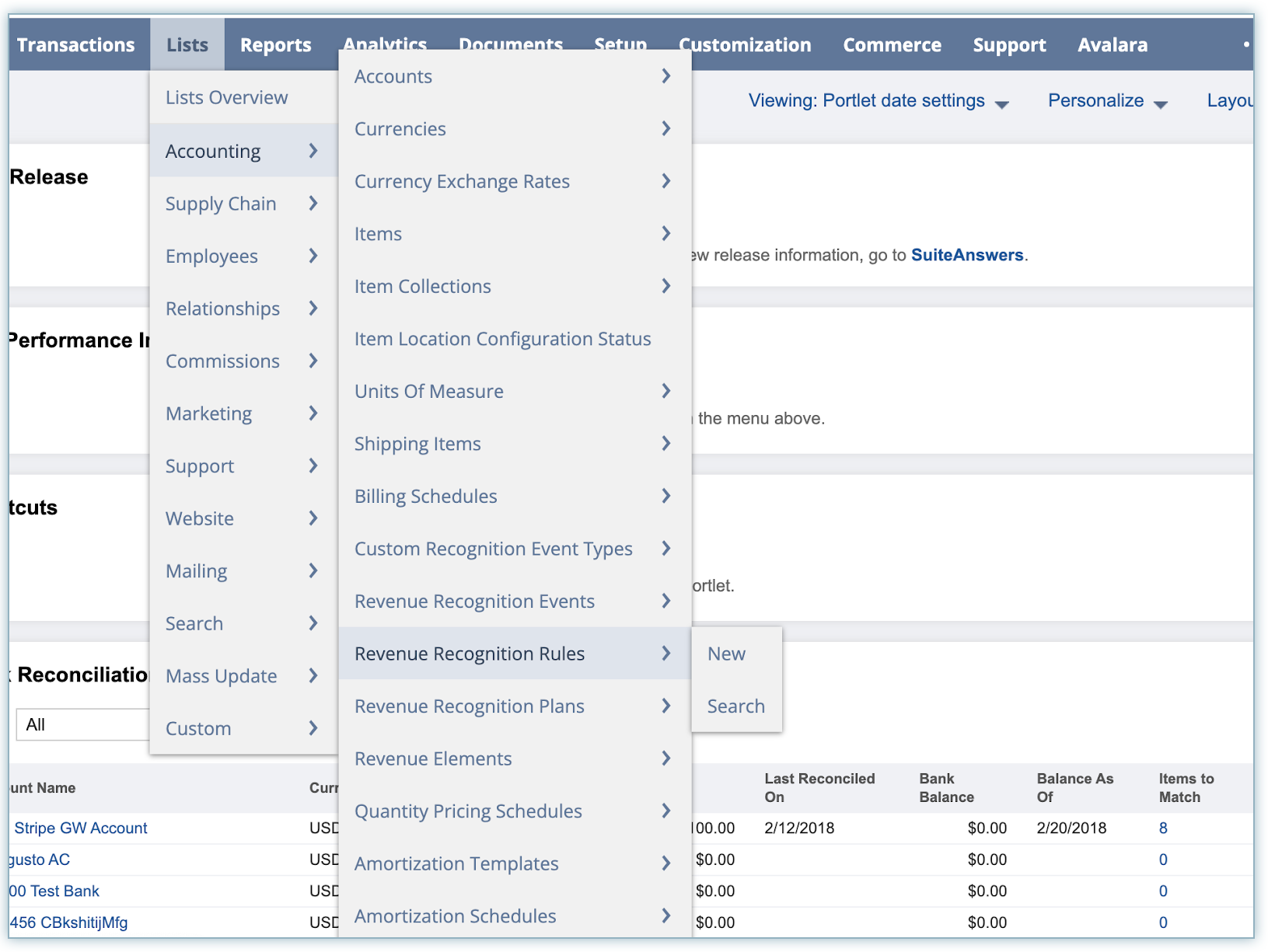Screen dimensions: 1268x952
Task: Select New under Revenue Recognition Rules
Action: pyautogui.click(x=726, y=654)
